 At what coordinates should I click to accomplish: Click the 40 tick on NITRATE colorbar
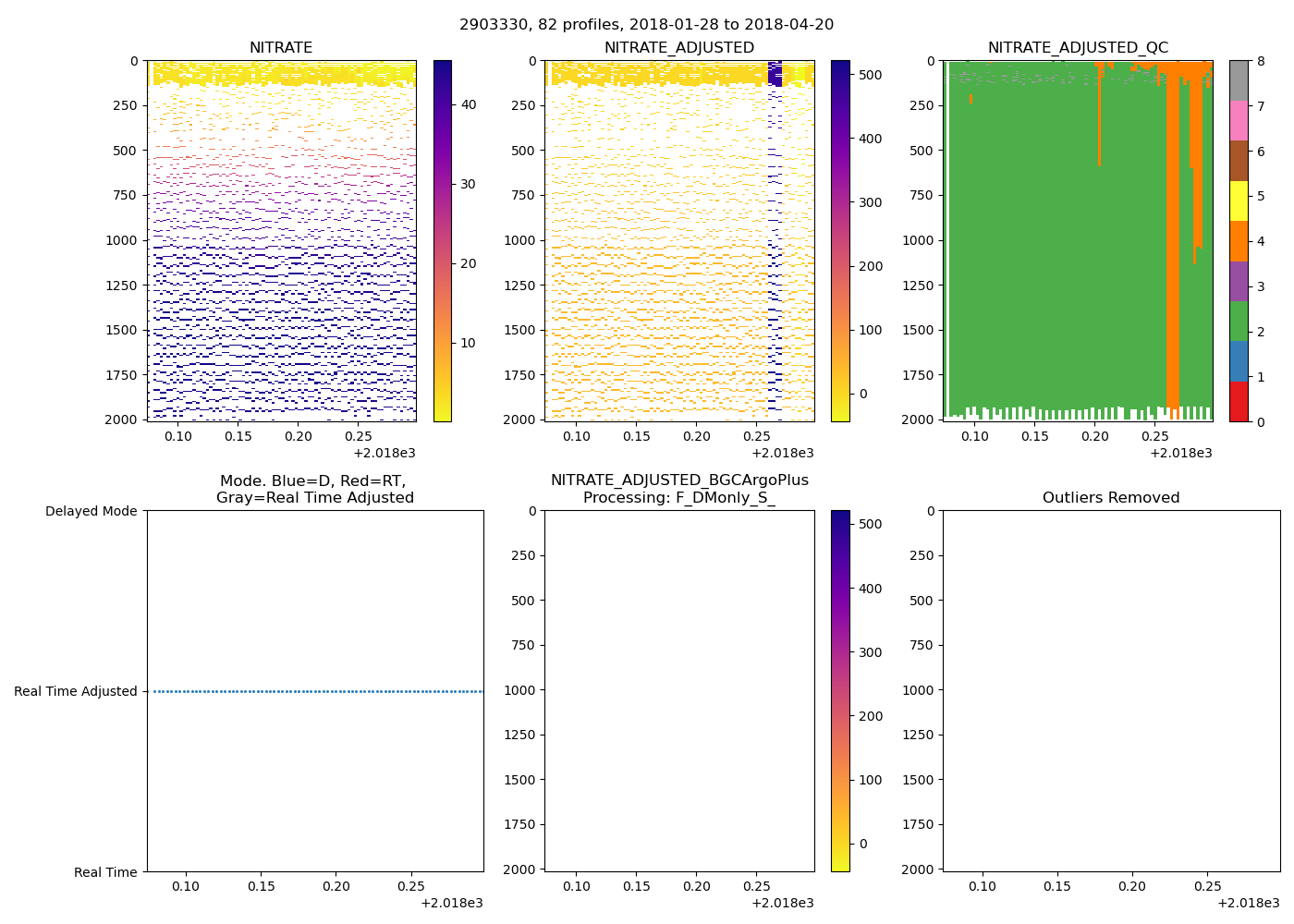coord(469,104)
